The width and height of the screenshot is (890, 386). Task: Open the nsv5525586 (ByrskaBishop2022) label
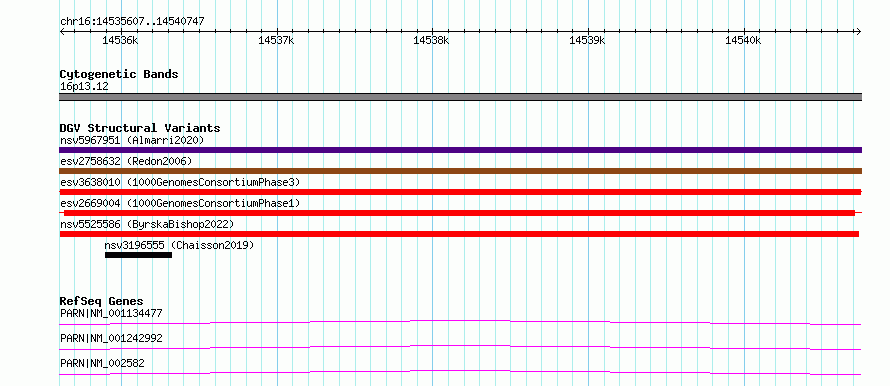[147, 224]
